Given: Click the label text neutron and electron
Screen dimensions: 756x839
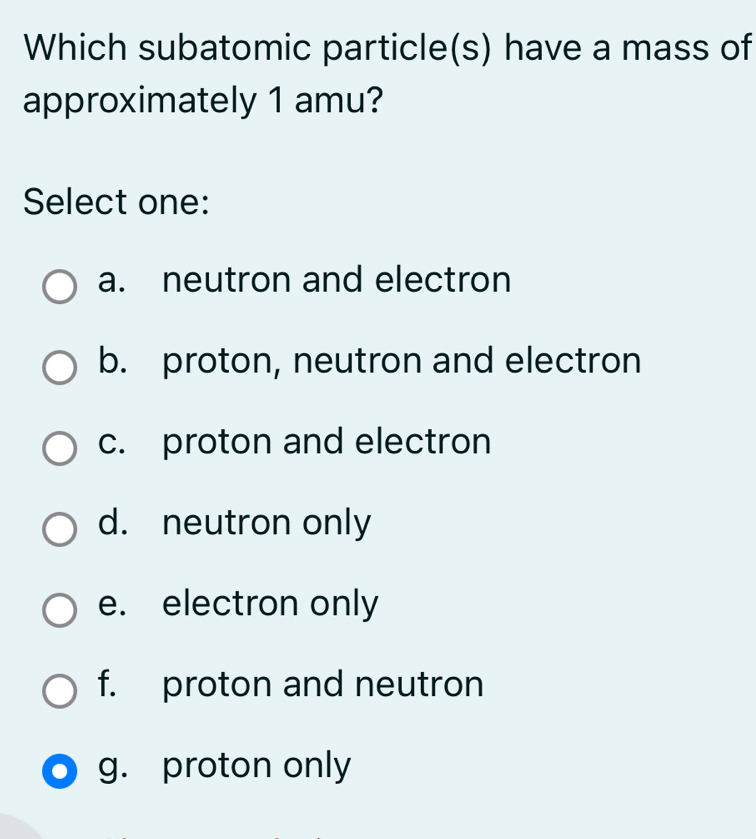Looking at the screenshot, I should pos(338,280).
